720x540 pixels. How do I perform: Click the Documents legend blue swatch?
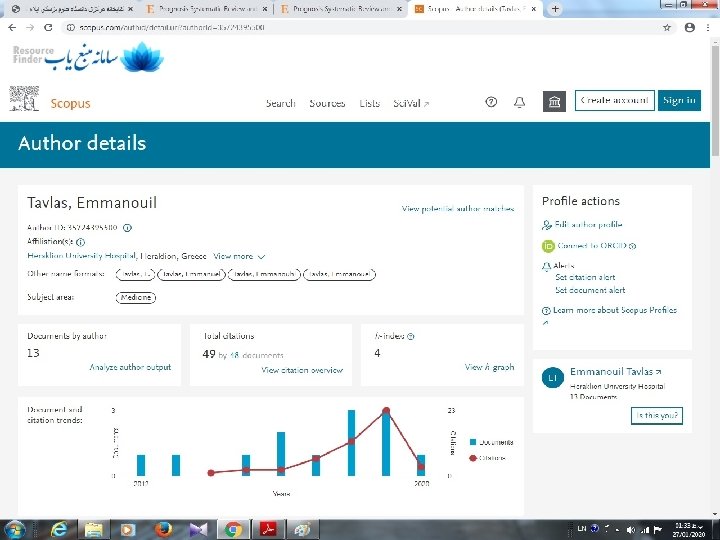[x=473, y=442]
